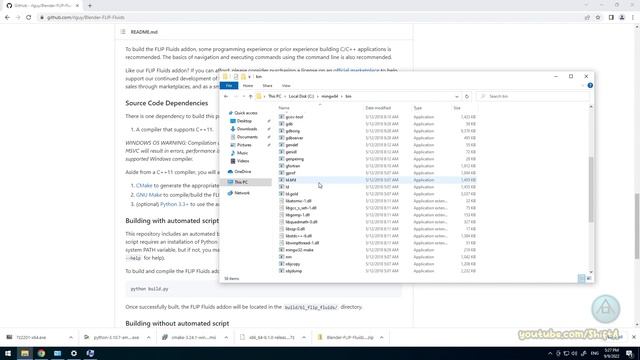The height and width of the screenshot is (360, 640).
Task: Click the Explorer Help question mark icon
Action: [x=590, y=85]
